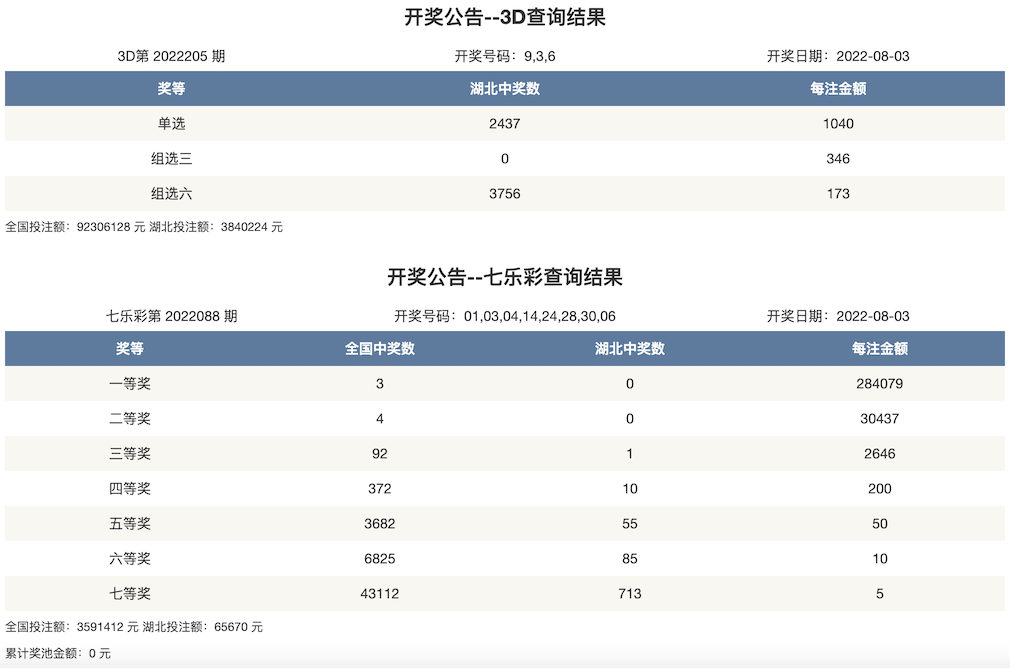
Task: Click the 组选六 winners count 3756
Action: [504, 193]
